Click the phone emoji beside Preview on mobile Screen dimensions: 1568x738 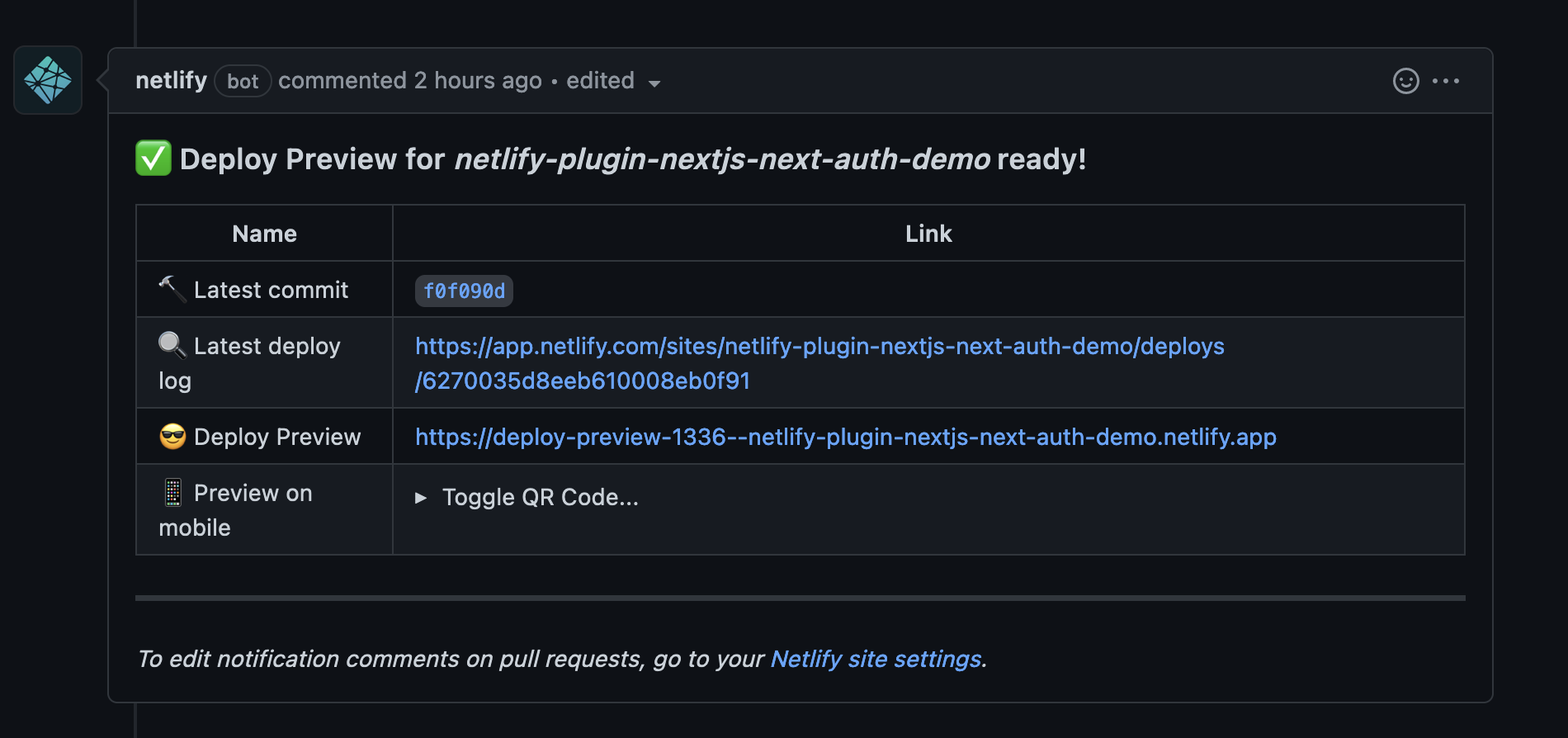pos(172,492)
